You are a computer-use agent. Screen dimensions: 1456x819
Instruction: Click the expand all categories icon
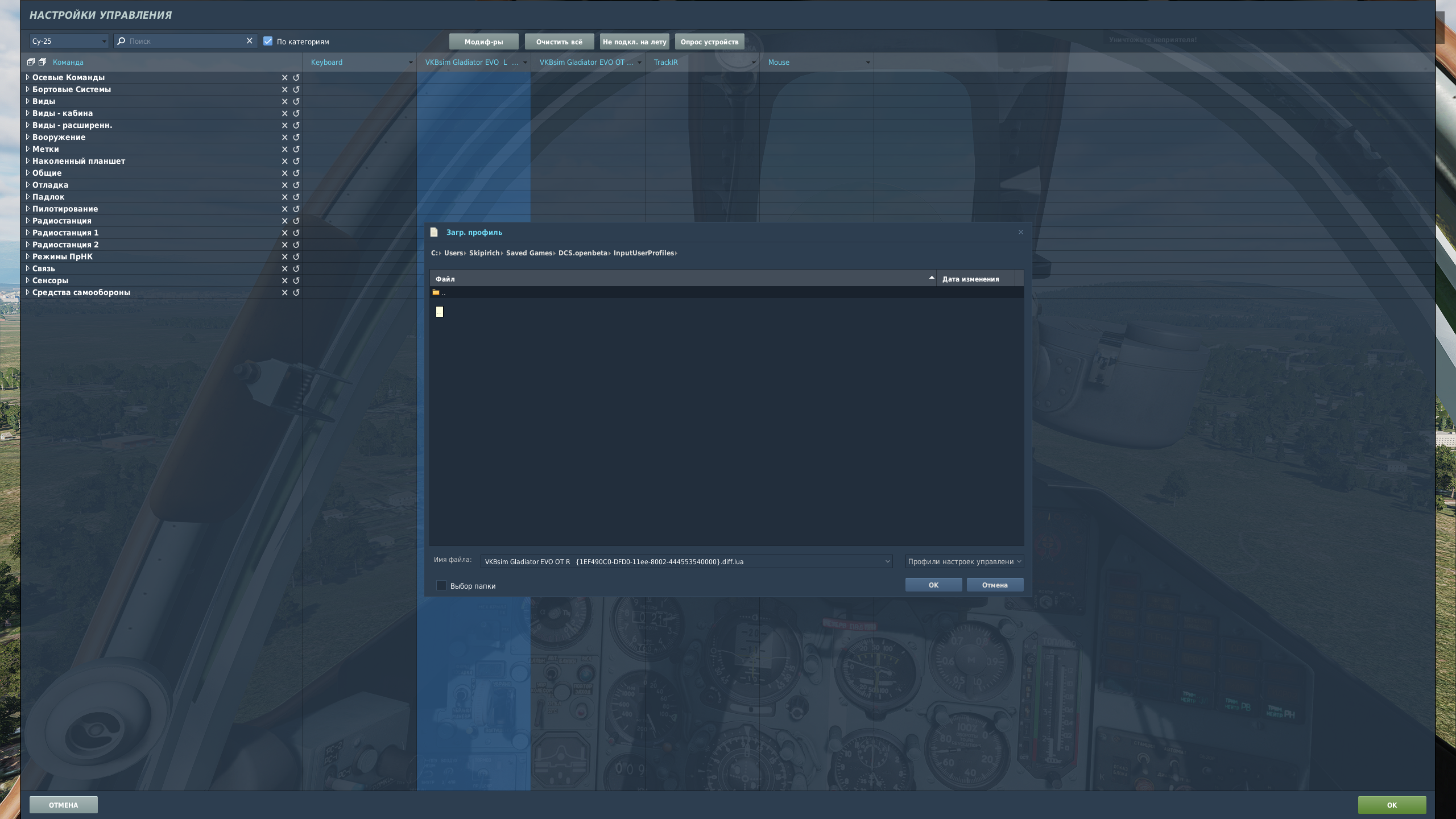31,62
